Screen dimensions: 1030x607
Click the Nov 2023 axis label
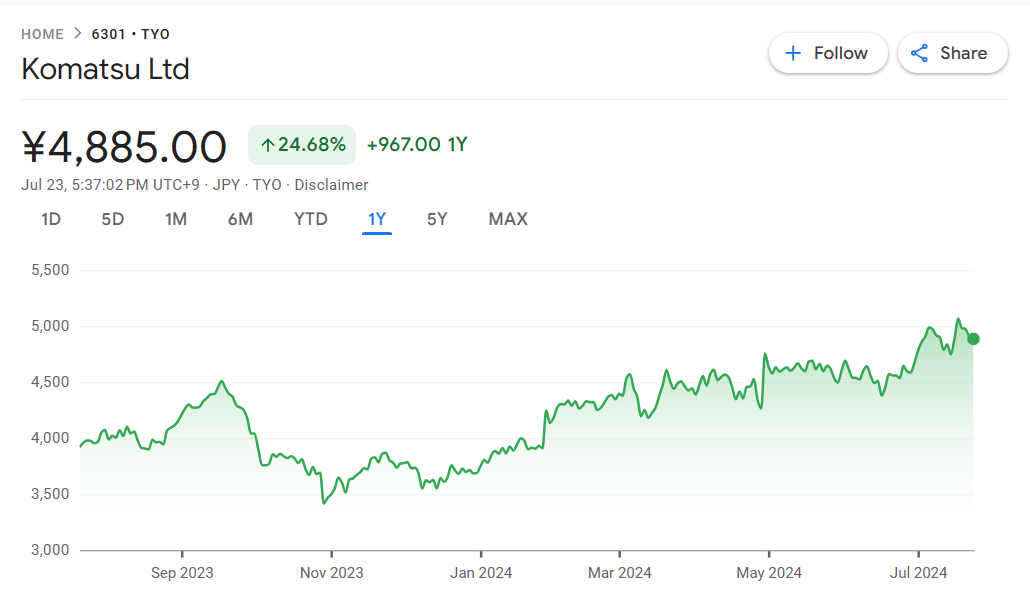[332, 573]
